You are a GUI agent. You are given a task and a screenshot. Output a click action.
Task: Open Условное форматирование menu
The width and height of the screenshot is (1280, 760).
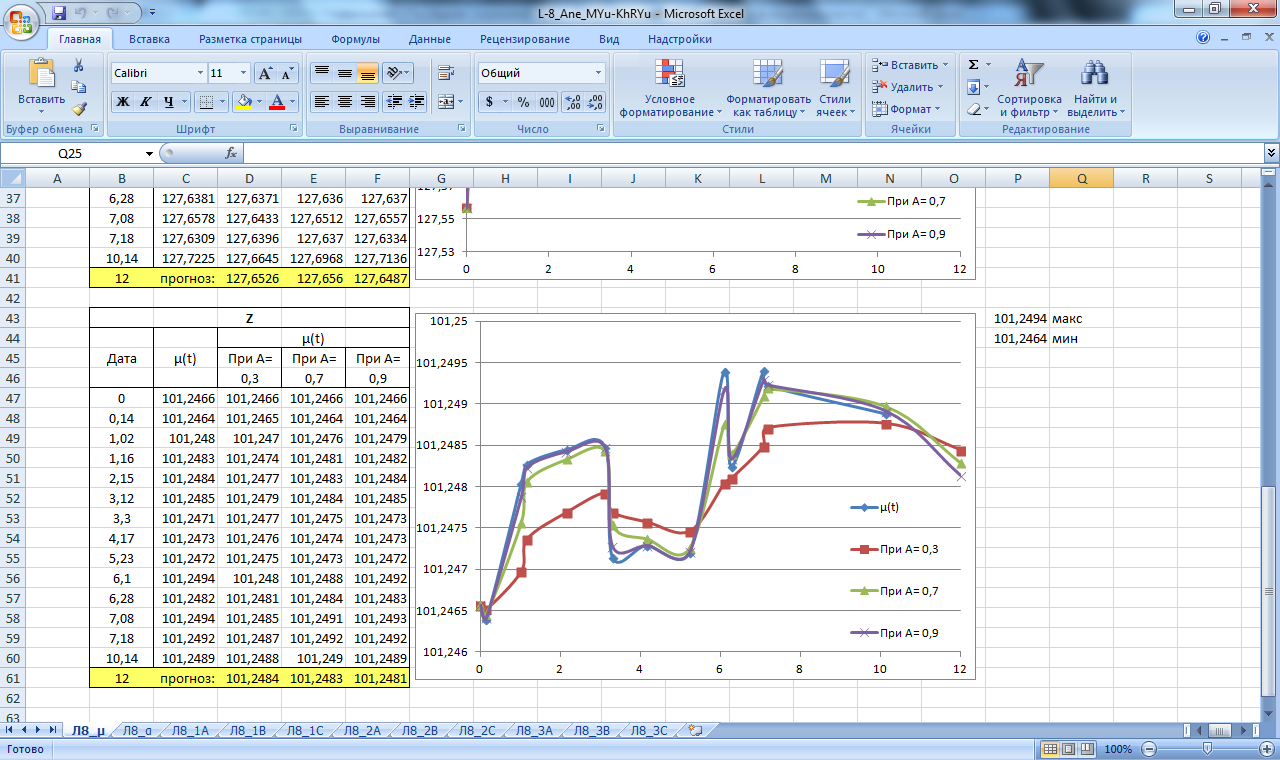pos(670,88)
